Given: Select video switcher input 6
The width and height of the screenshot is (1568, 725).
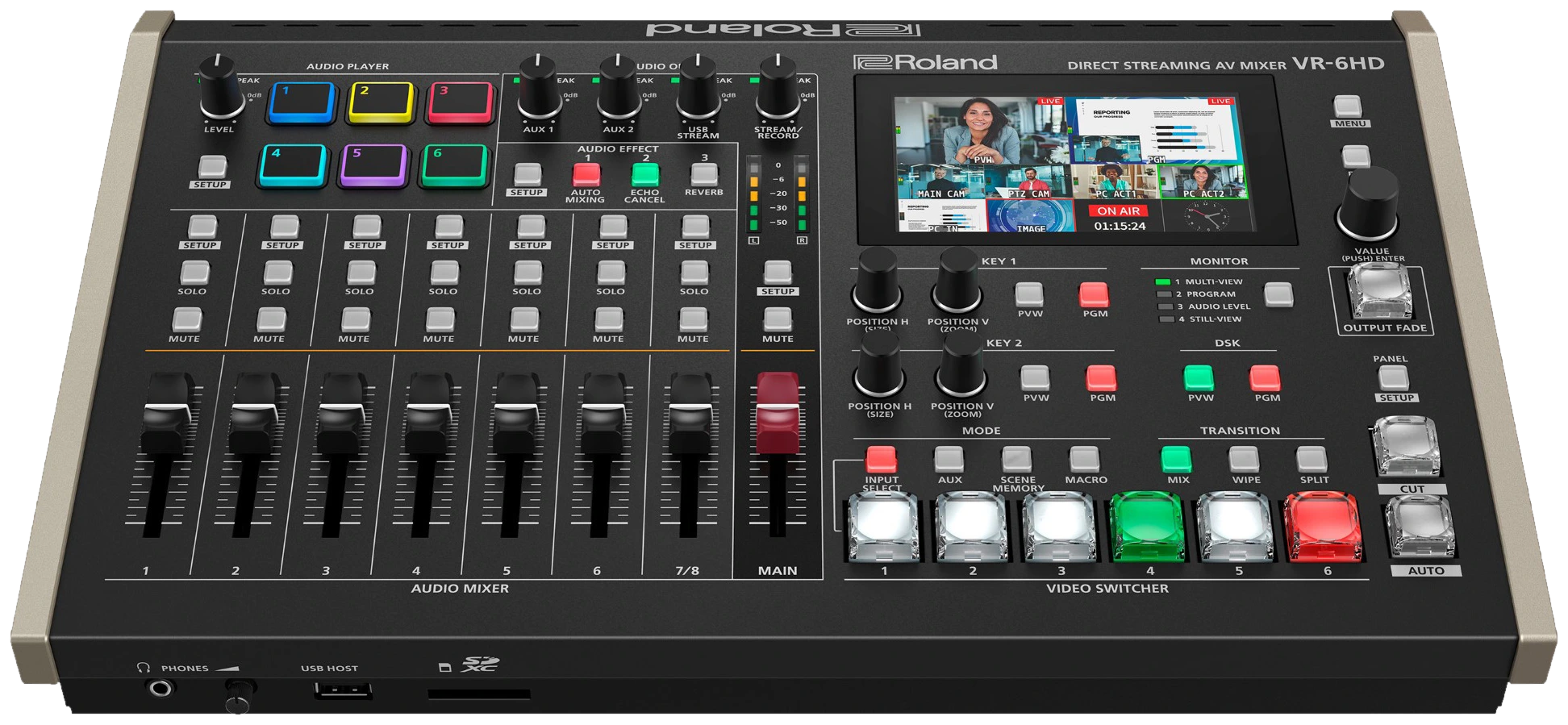Looking at the screenshot, I should 1323,526.
